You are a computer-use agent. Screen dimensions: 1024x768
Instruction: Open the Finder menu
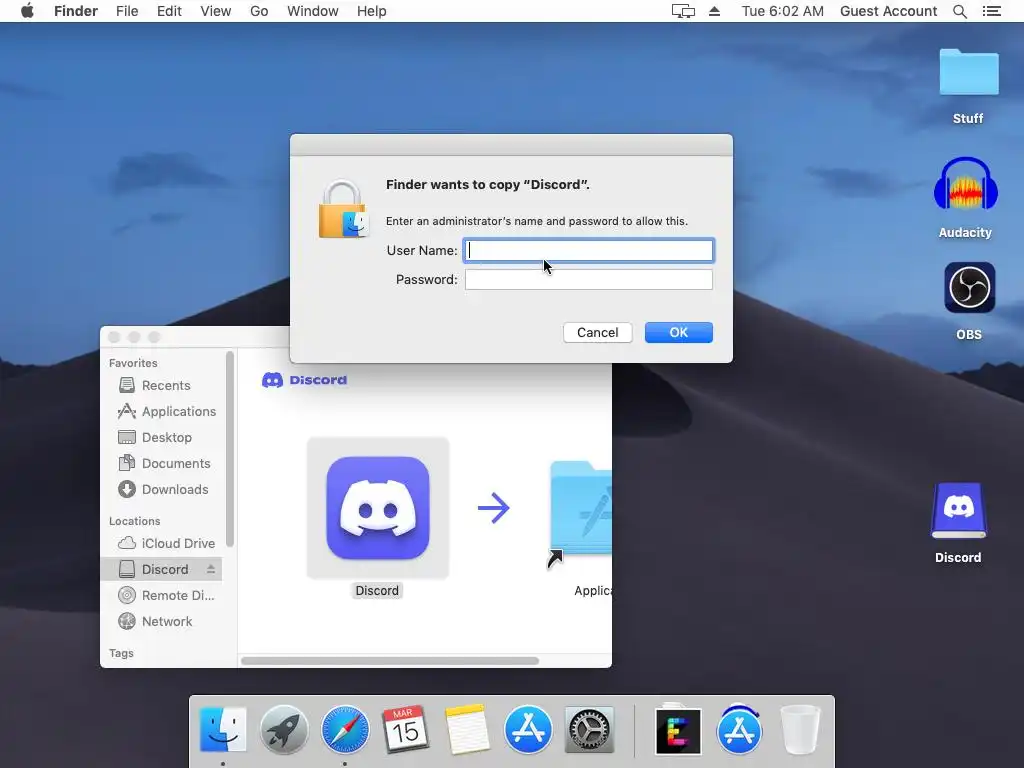(76, 11)
